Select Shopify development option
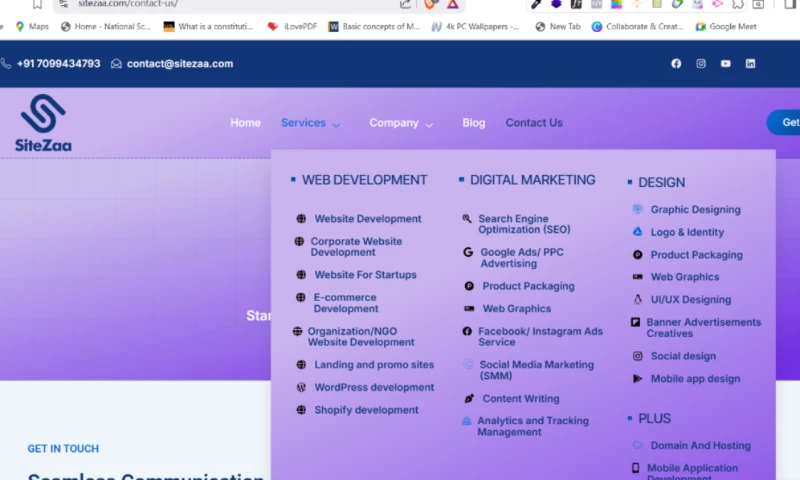Image resolution: width=800 pixels, height=480 pixels. coord(366,410)
